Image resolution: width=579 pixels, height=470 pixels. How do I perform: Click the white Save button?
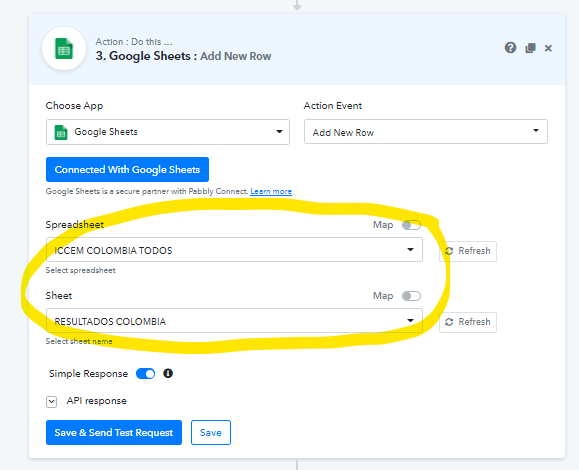pos(211,432)
